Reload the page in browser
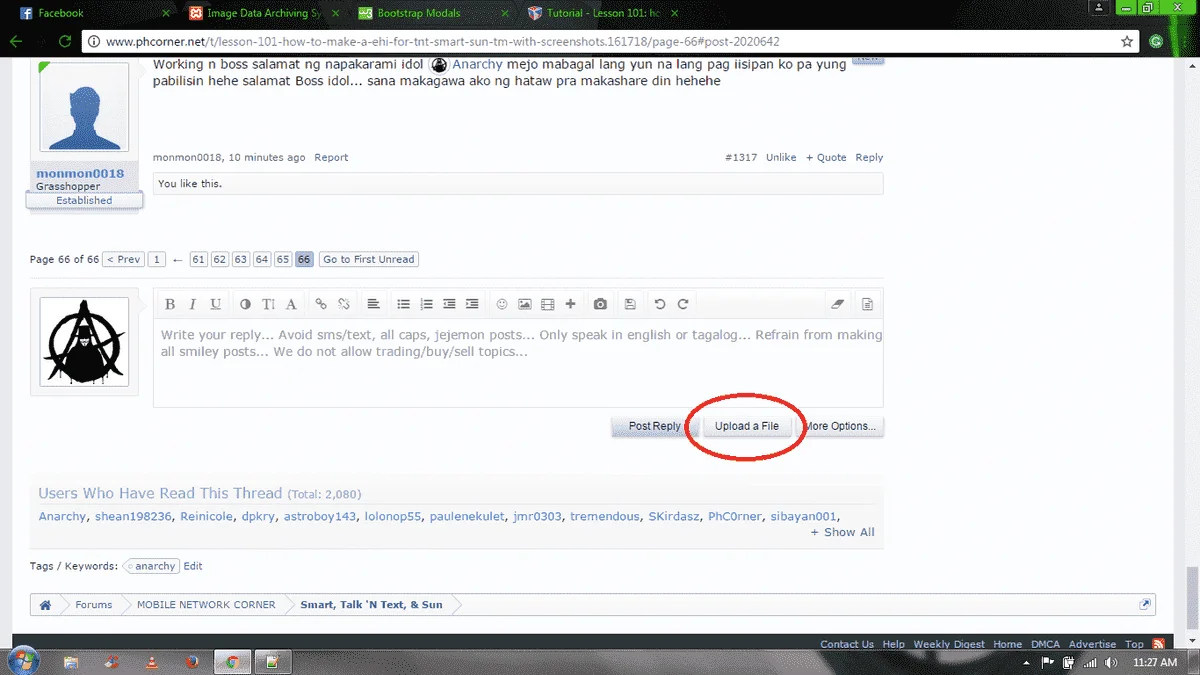 click(64, 42)
